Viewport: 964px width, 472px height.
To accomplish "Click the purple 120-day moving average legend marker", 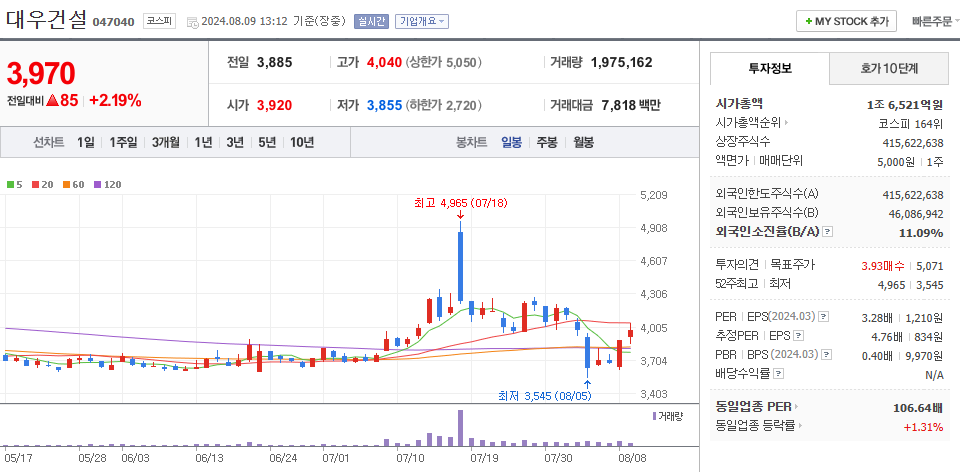I will [x=97, y=184].
